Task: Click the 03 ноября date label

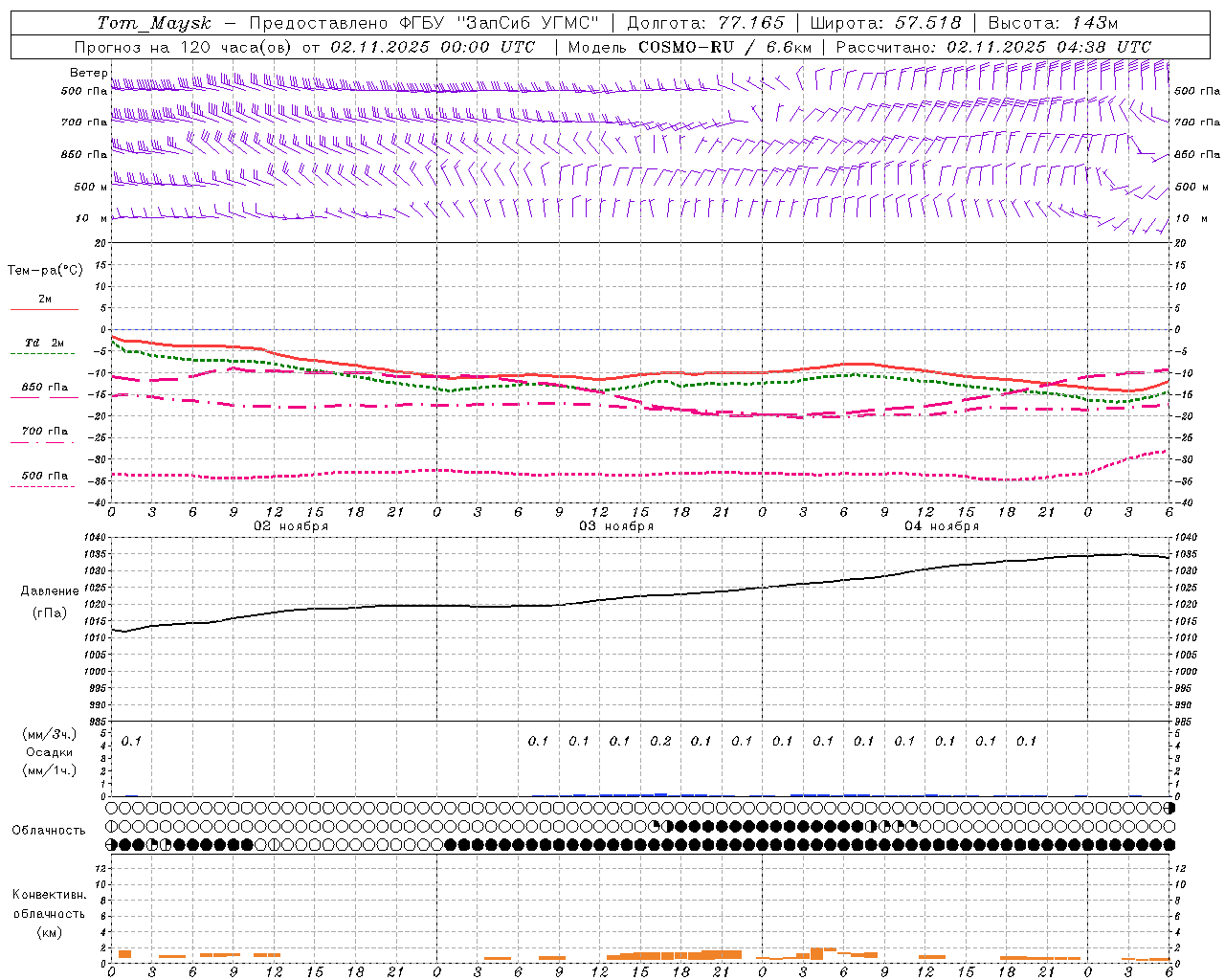Action: coord(616,526)
